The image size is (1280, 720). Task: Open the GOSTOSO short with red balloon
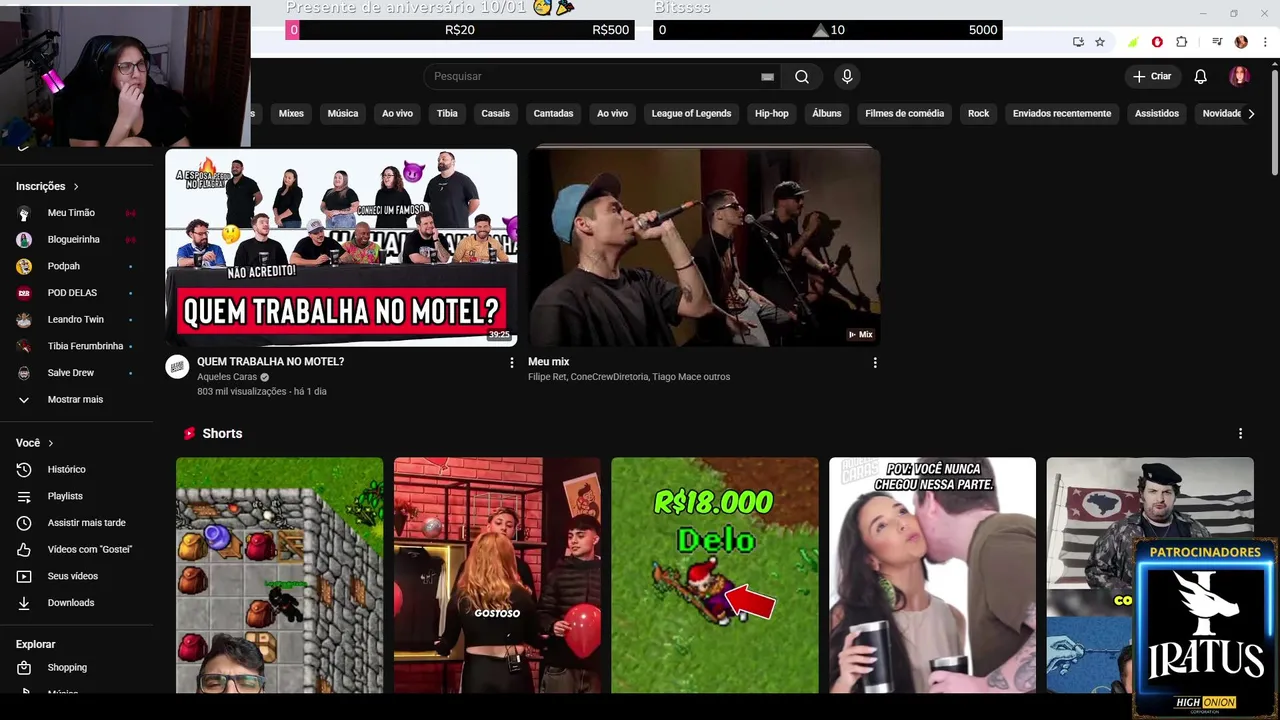coord(497,575)
